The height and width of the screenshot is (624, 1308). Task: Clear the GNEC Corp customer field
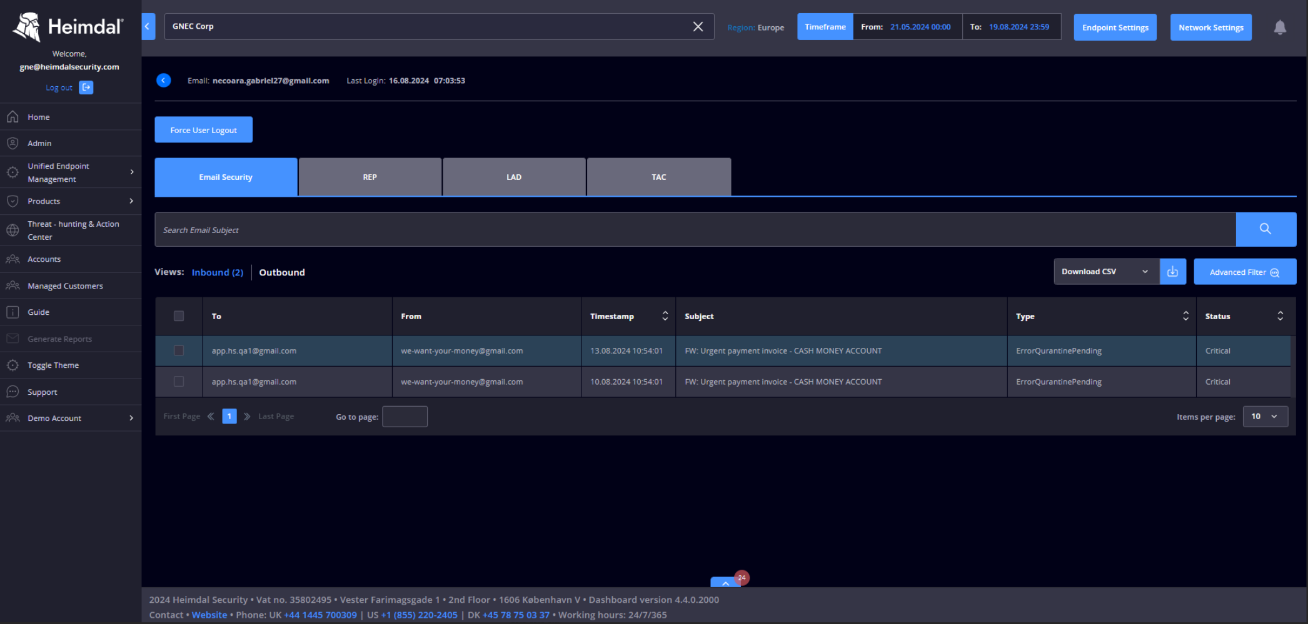point(698,27)
